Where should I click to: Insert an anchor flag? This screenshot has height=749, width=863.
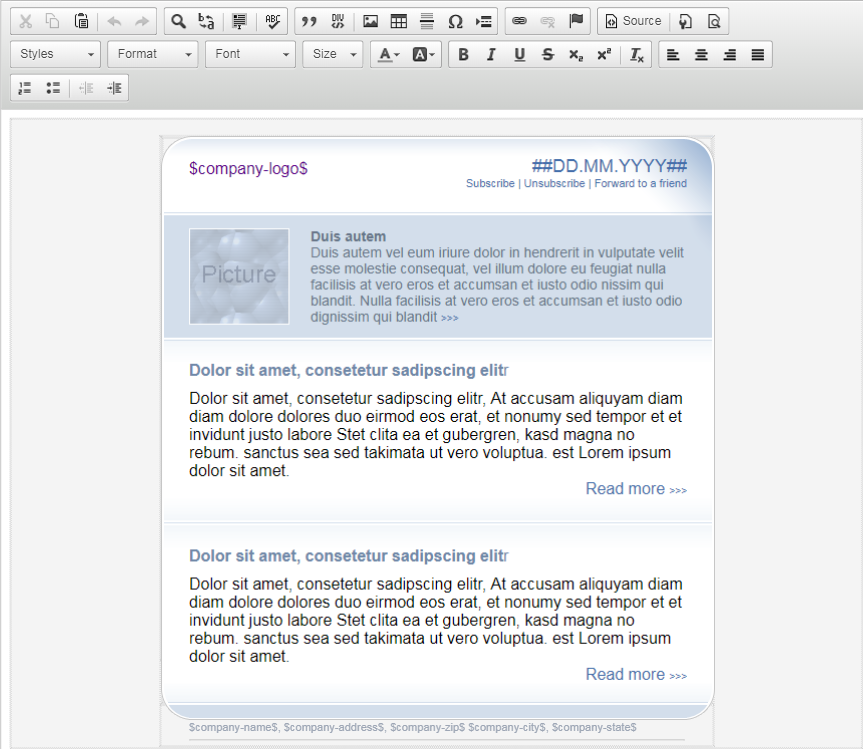[576, 21]
